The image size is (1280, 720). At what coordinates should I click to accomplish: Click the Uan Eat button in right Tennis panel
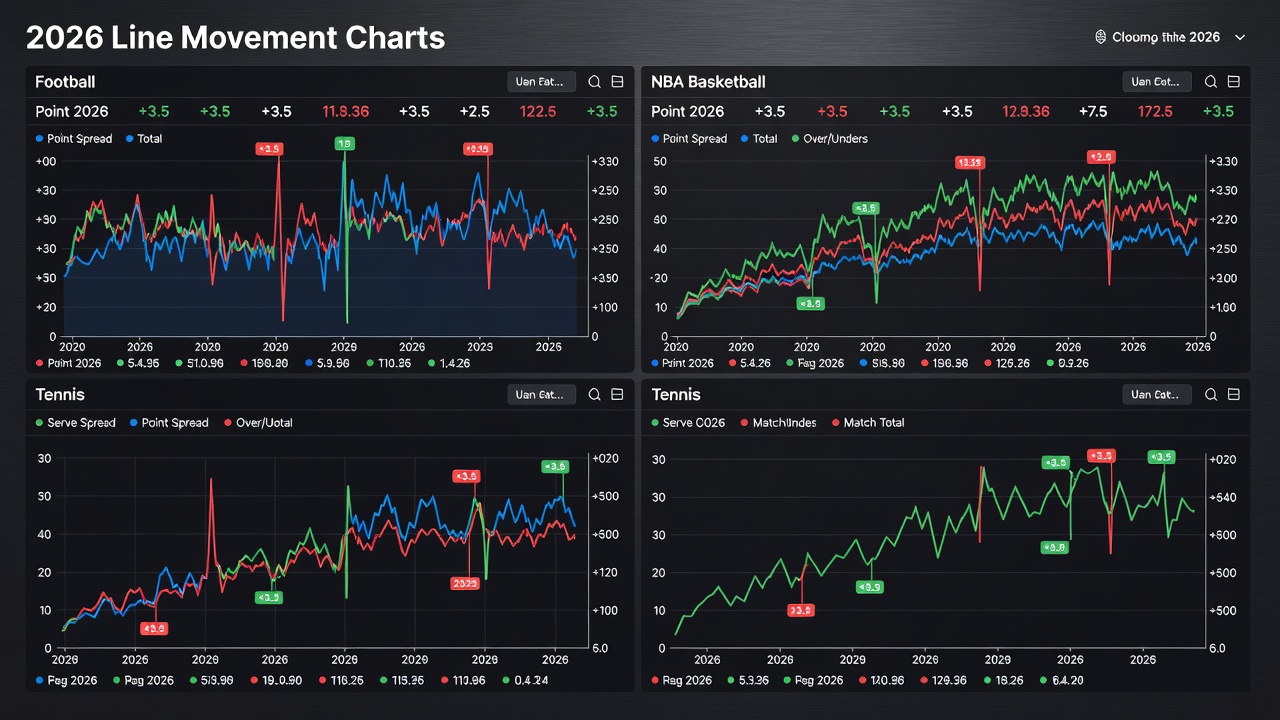point(1158,394)
